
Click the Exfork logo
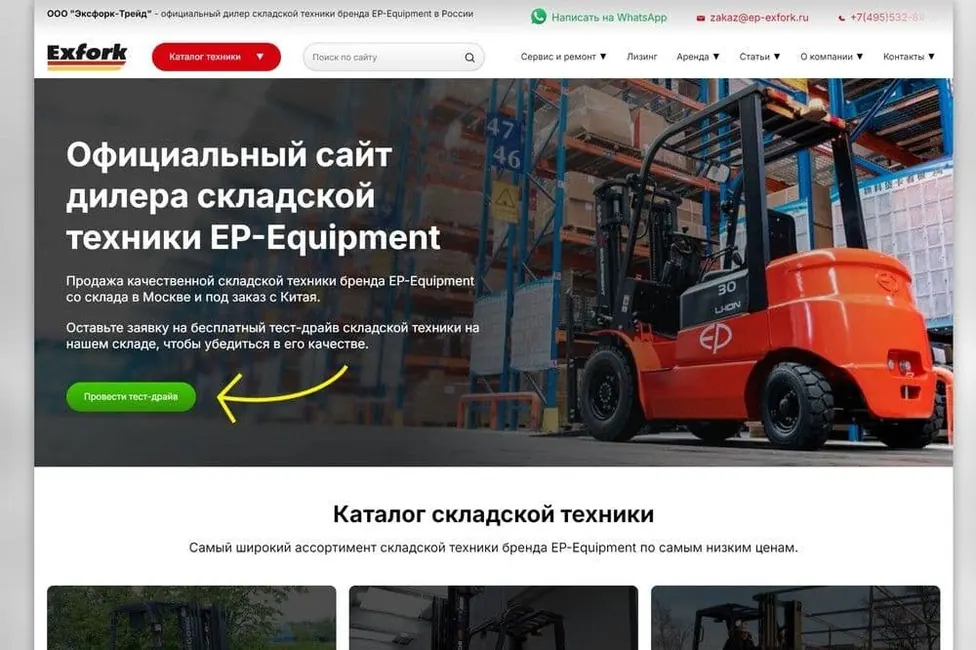87,57
